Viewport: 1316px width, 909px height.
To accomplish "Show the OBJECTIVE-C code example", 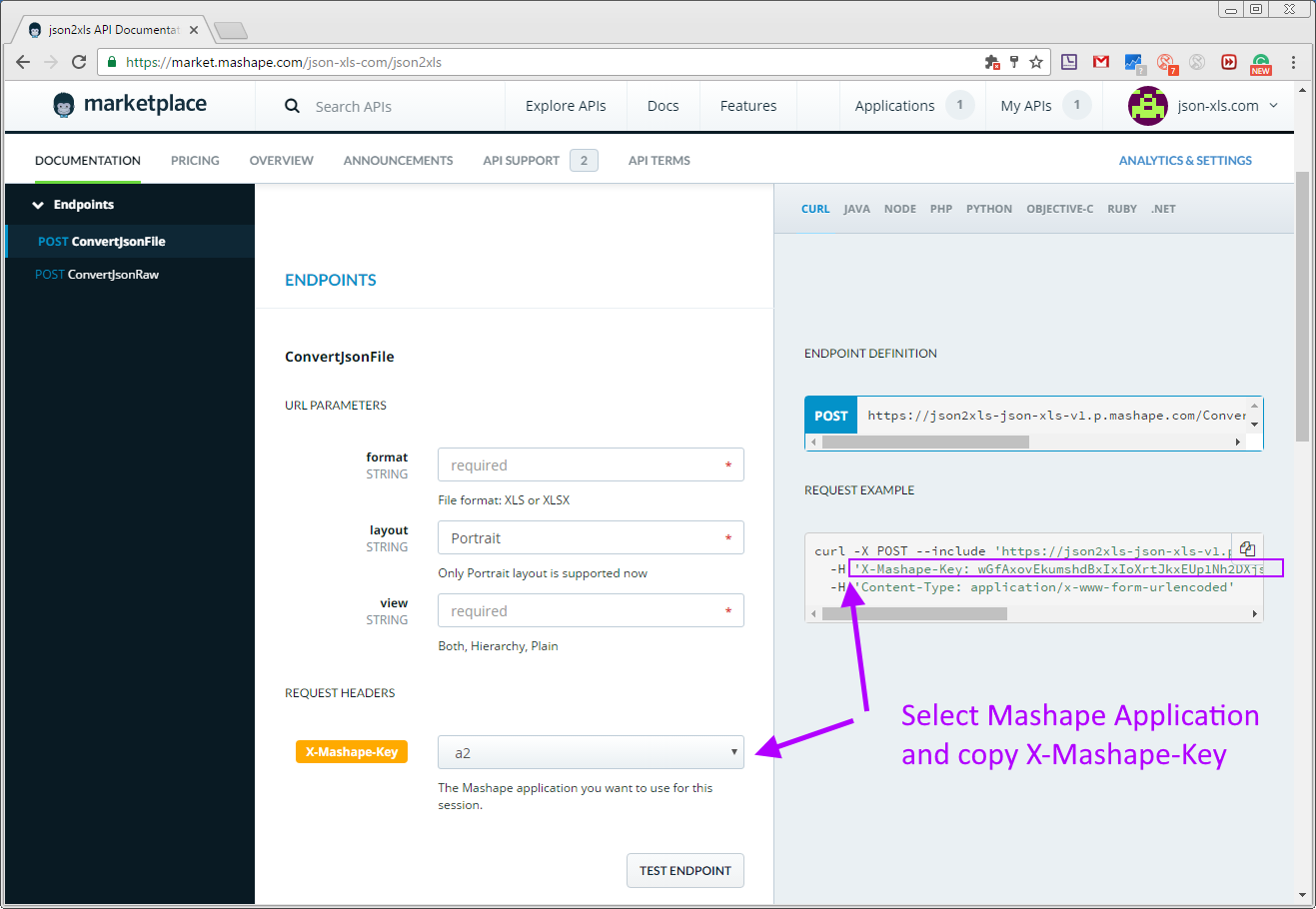I will [1059, 209].
